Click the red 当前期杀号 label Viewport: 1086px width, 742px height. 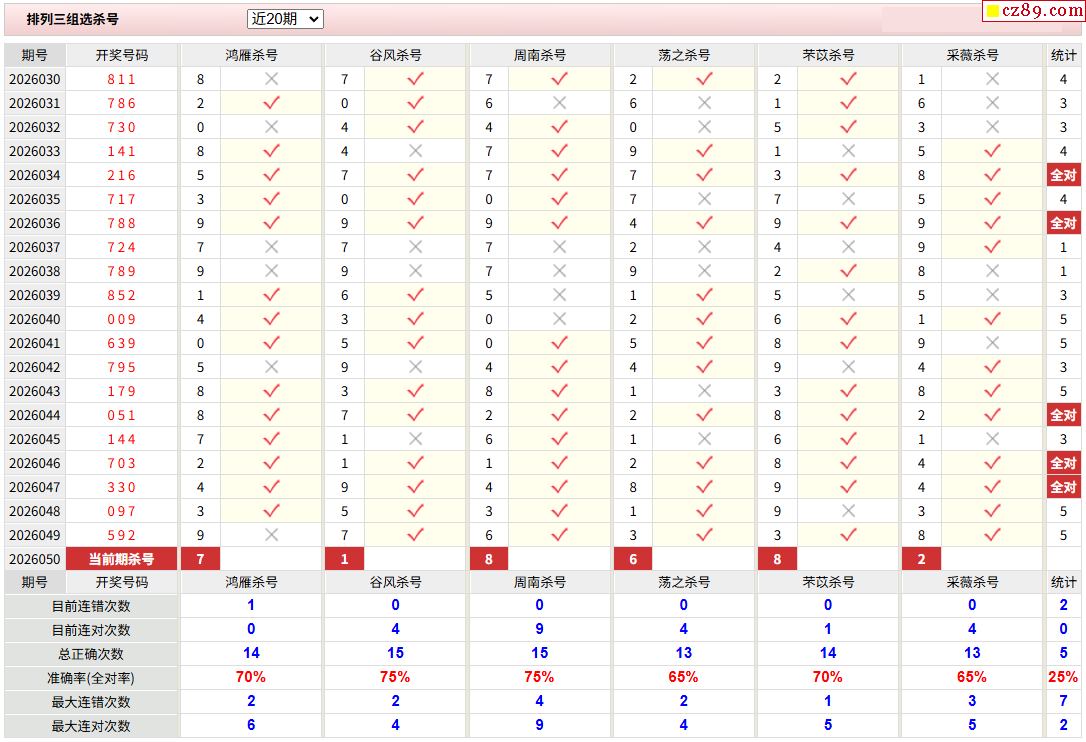coord(121,559)
